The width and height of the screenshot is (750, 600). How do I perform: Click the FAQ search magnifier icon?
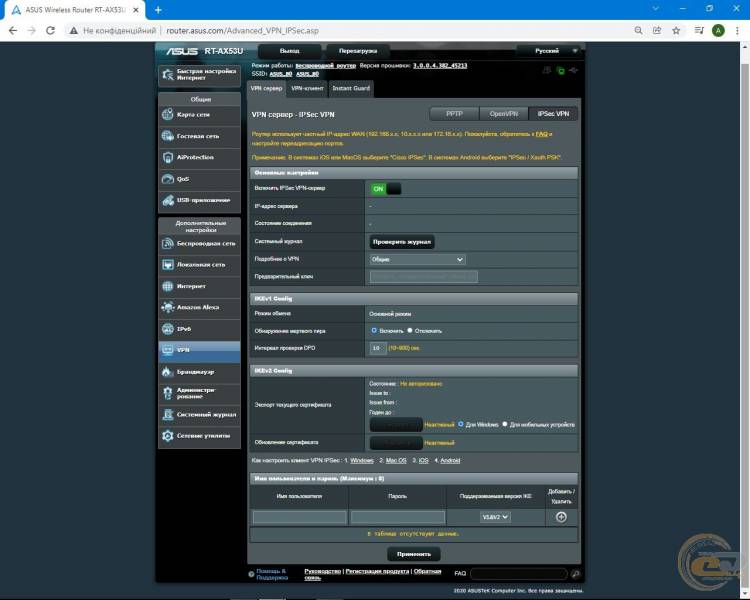[x=575, y=574]
